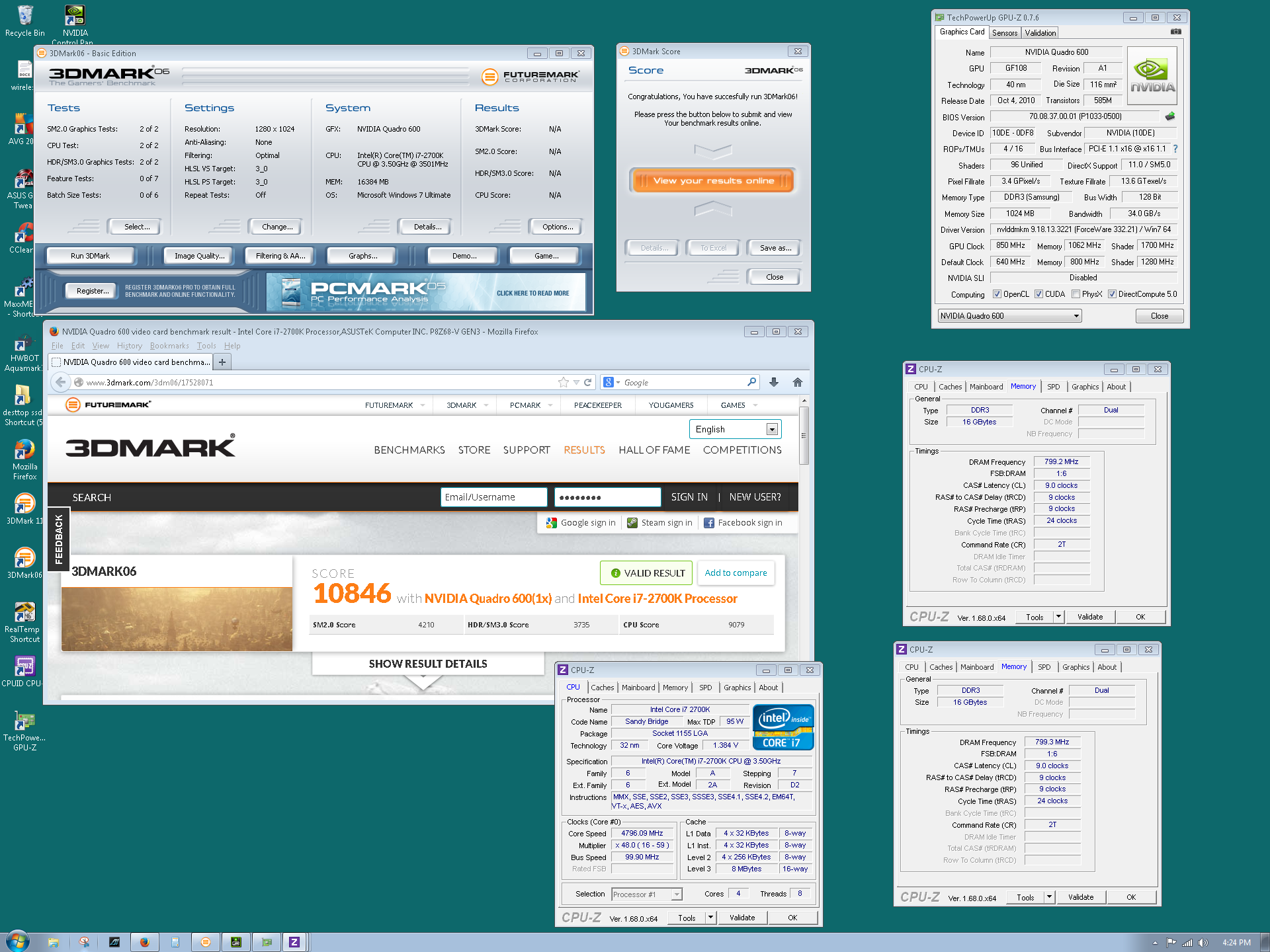Expand Tools dropdown arrow in CPU-Z CPU window
The width and height of the screenshot is (1270, 952).
710,918
